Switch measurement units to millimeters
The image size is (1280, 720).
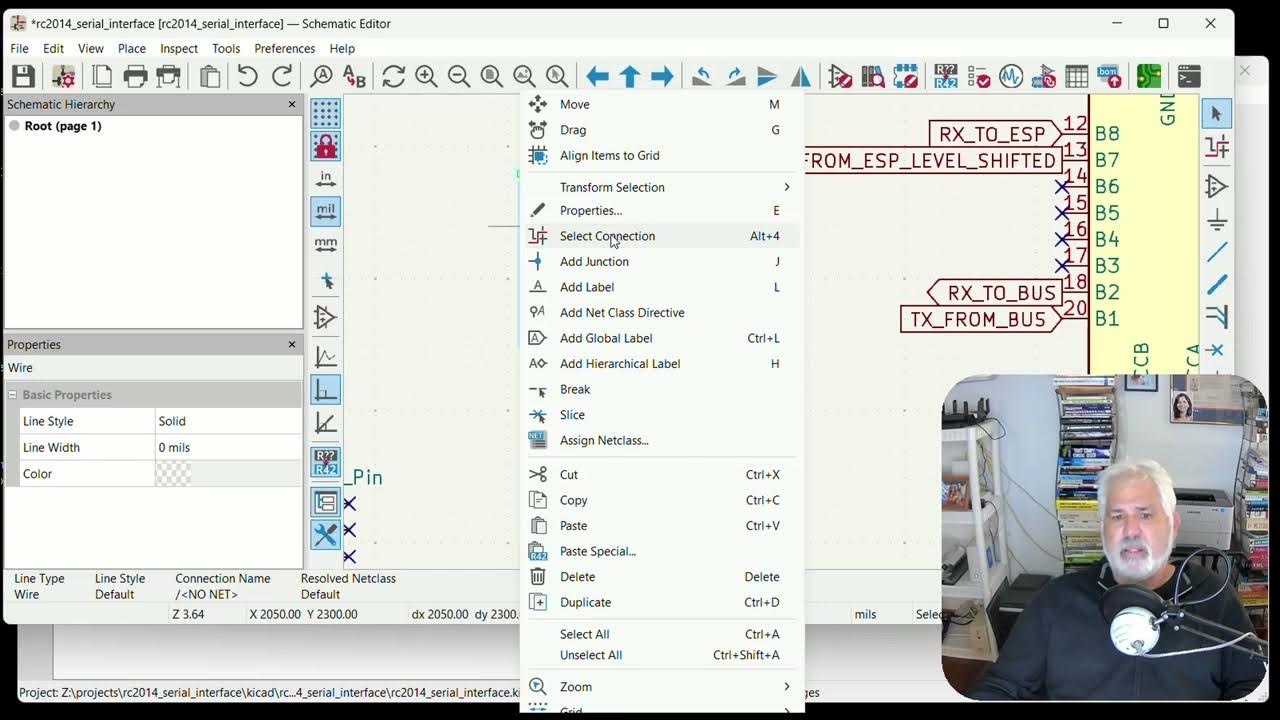point(325,245)
